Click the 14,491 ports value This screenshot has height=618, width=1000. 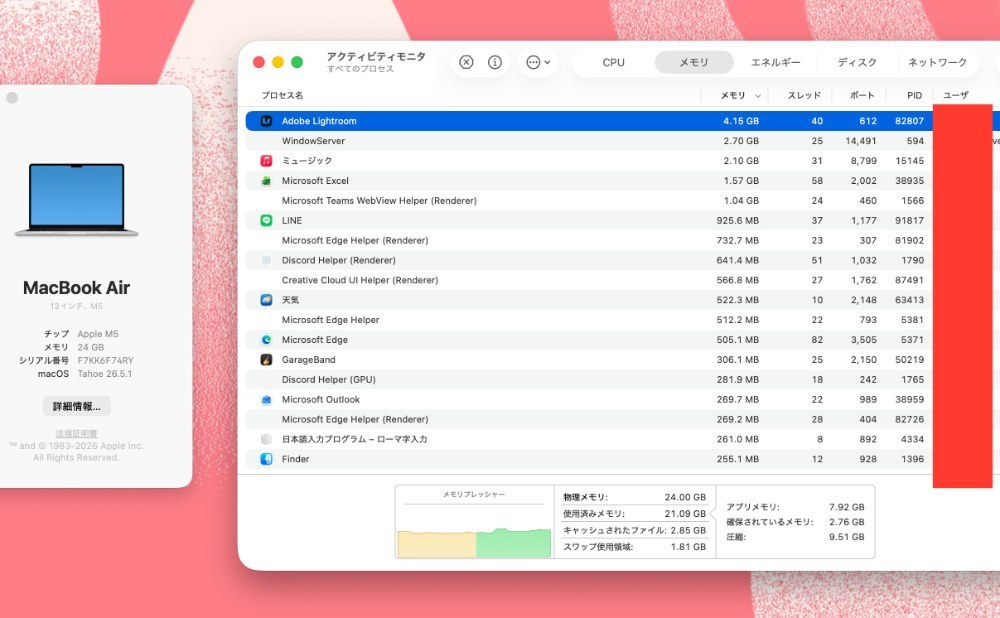click(861, 140)
